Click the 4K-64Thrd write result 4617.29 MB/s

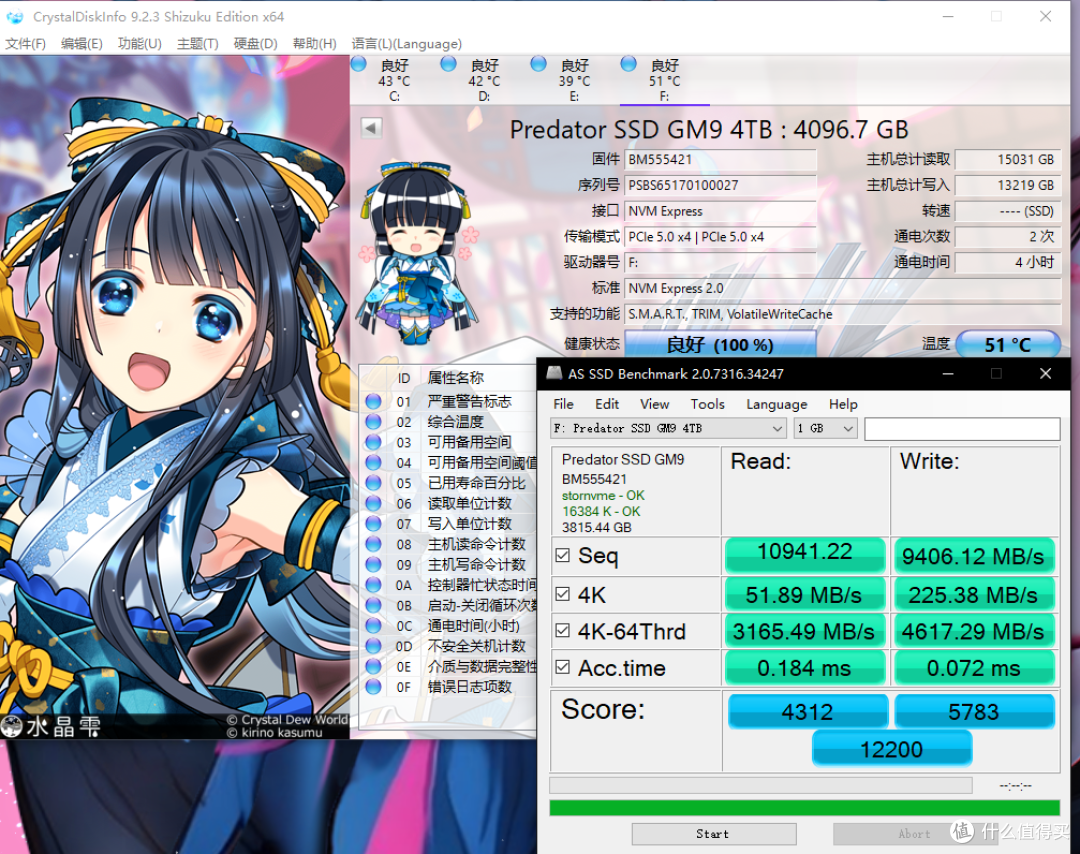point(974,631)
